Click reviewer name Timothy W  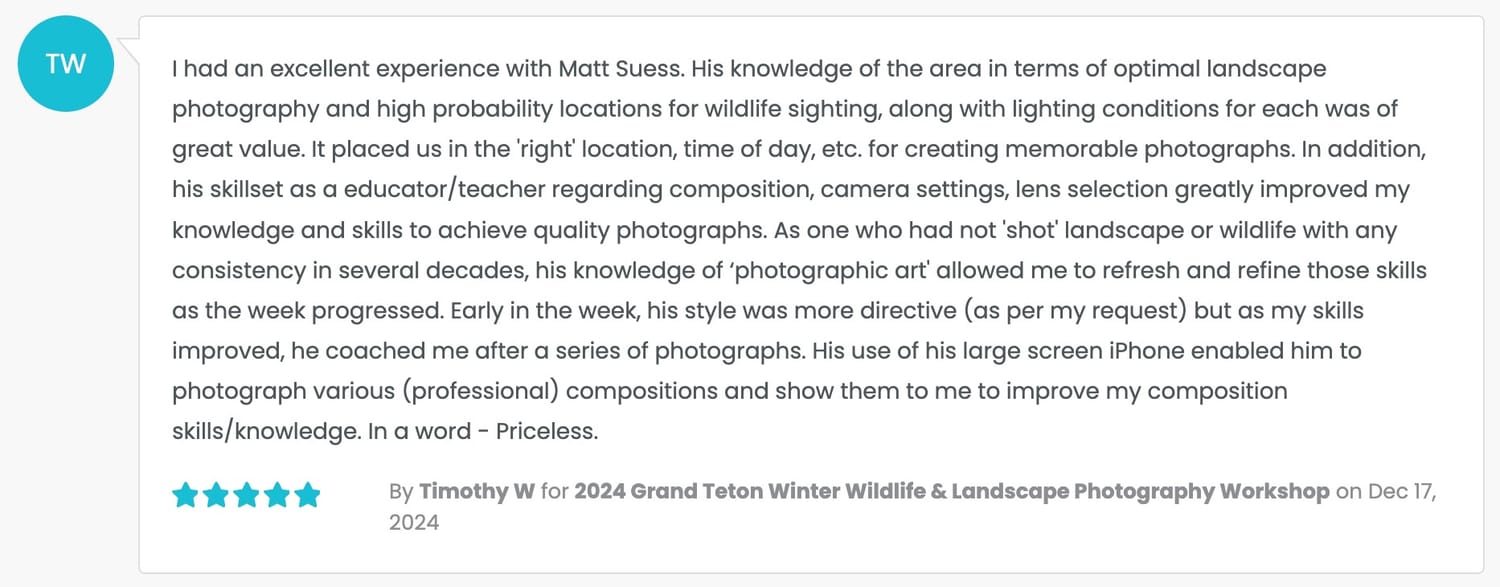pos(476,491)
